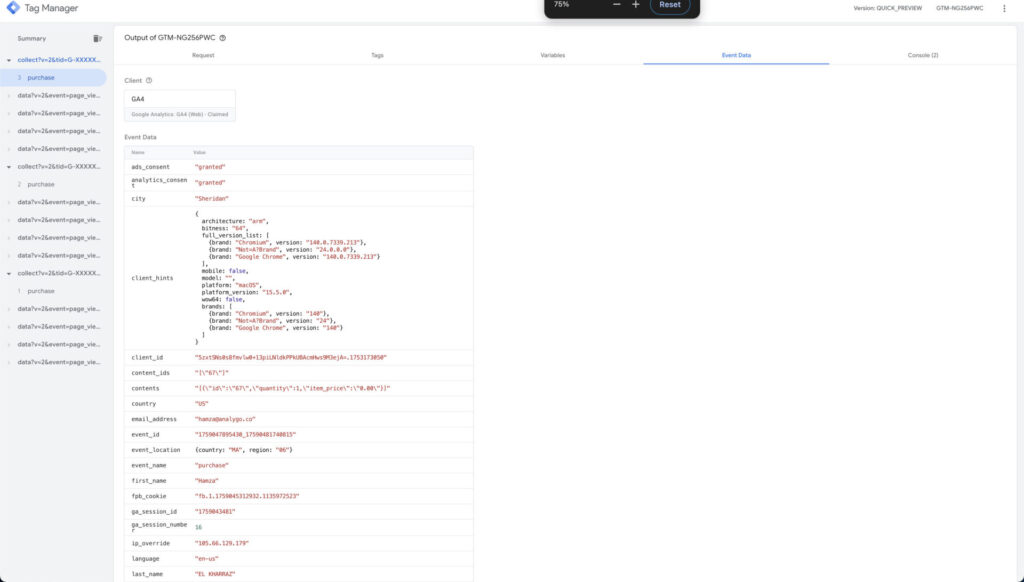Collapse the second collect?v=2 request group
The image size is (1024, 582).
pyautogui.click(x=8, y=167)
